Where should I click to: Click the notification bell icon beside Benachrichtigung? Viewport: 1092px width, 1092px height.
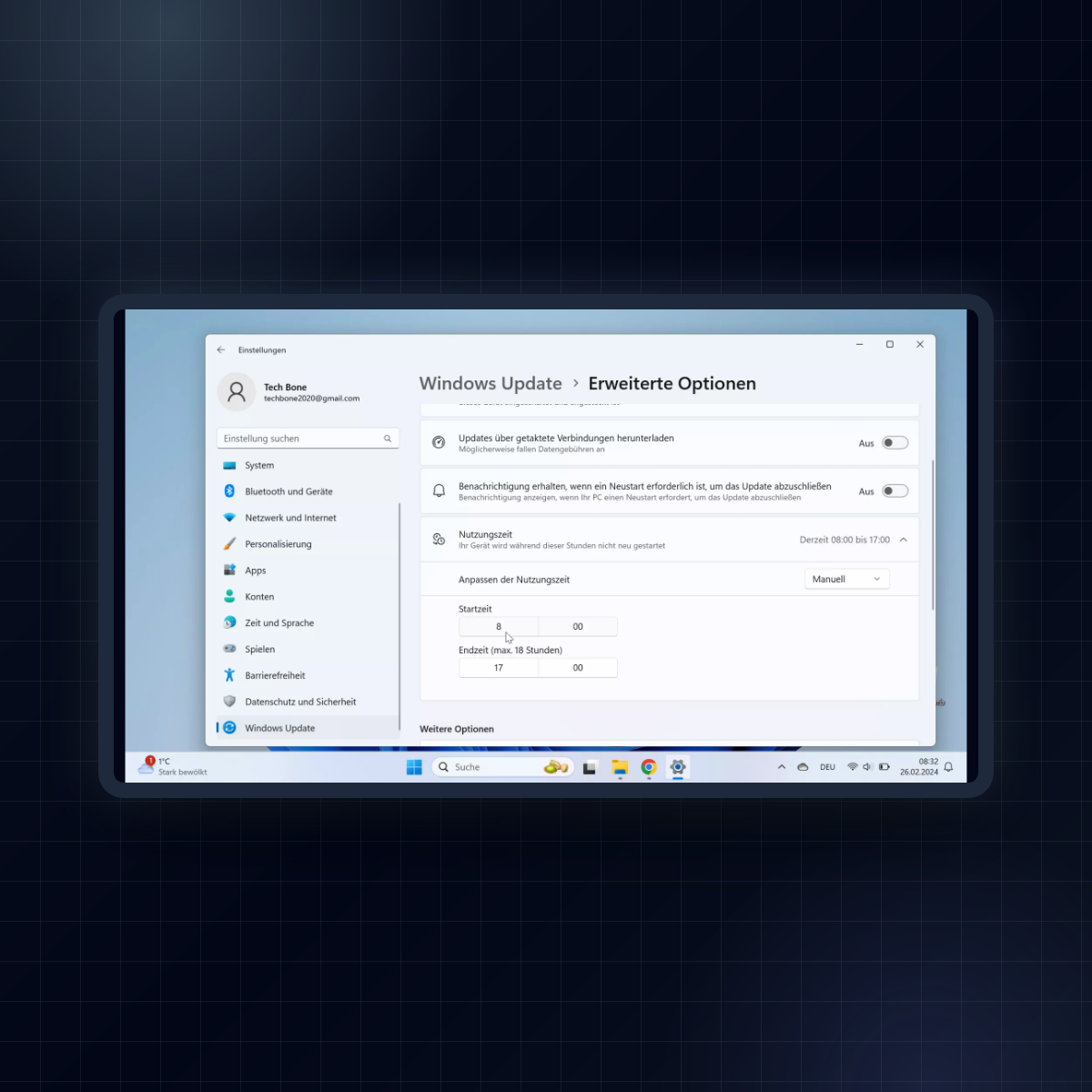tap(439, 491)
